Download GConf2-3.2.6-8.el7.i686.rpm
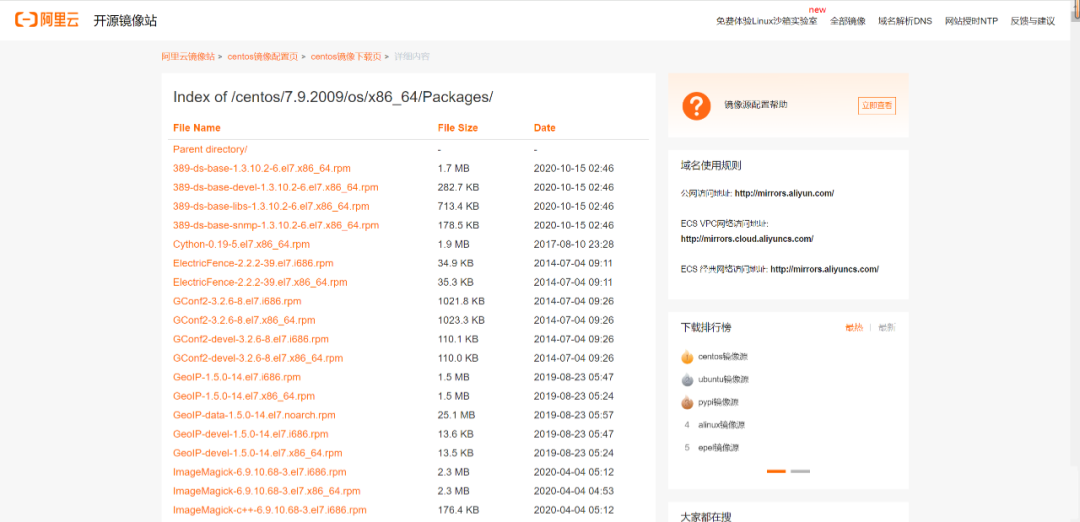The image size is (1080, 522). pyautogui.click(x=237, y=301)
